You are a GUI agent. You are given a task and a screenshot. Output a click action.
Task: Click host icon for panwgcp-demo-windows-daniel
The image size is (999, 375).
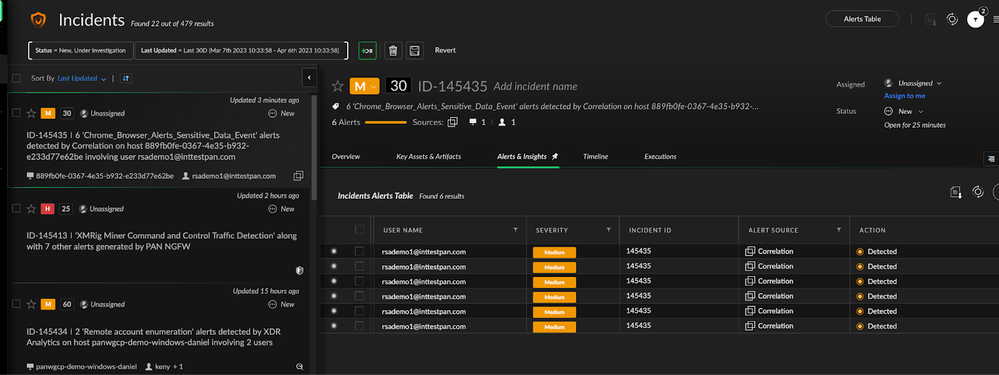click(x=30, y=367)
